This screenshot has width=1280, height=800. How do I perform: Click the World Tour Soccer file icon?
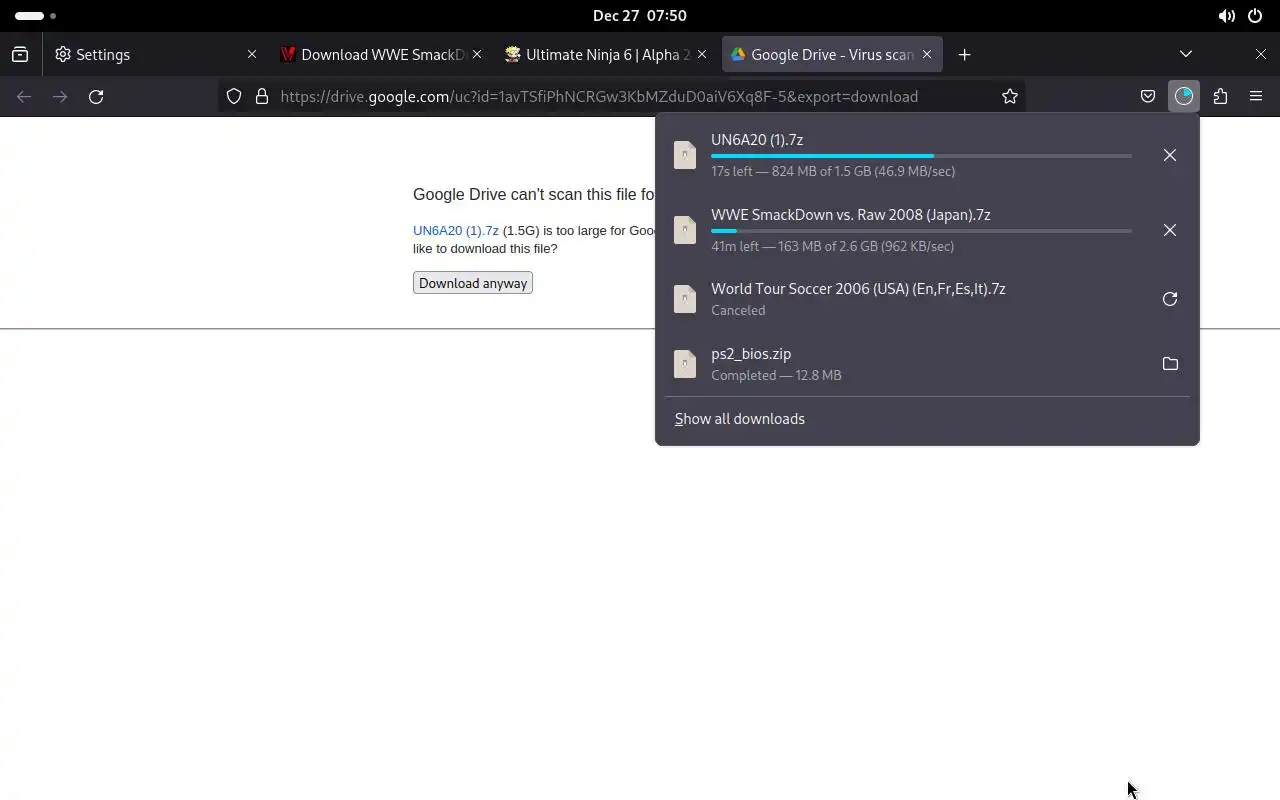(685, 299)
